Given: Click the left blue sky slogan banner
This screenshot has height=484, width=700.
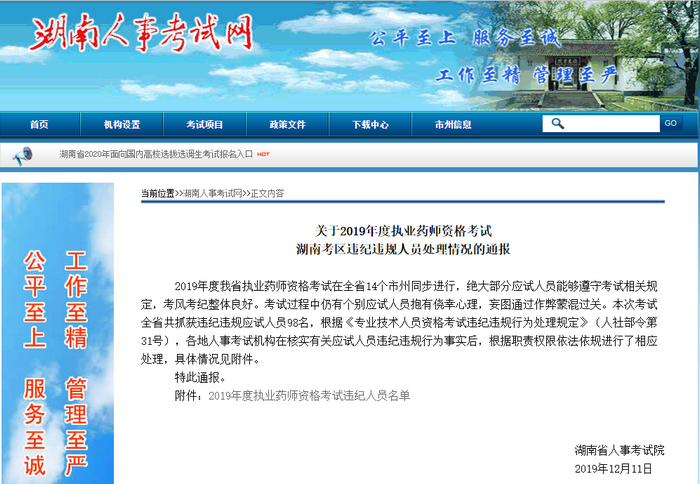Looking at the screenshot, I should click(x=57, y=335).
